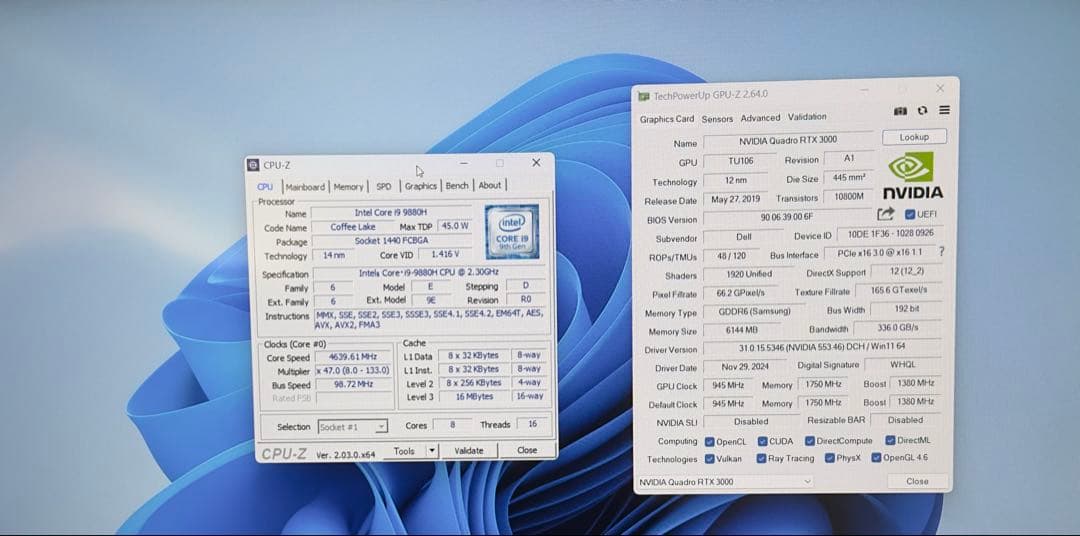Viewport: 1080px width, 536px height.
Task: Toggle the Vulkan checkbox
Action: [x=709, y=459]
